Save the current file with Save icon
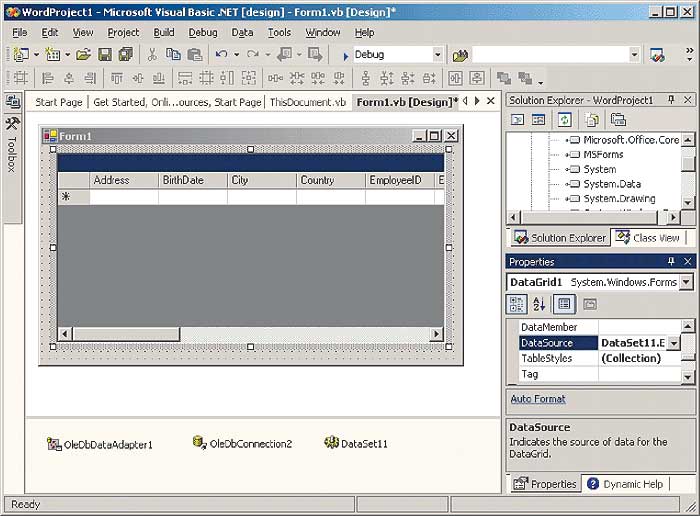700x516 pixels. [x=105, y=54]
